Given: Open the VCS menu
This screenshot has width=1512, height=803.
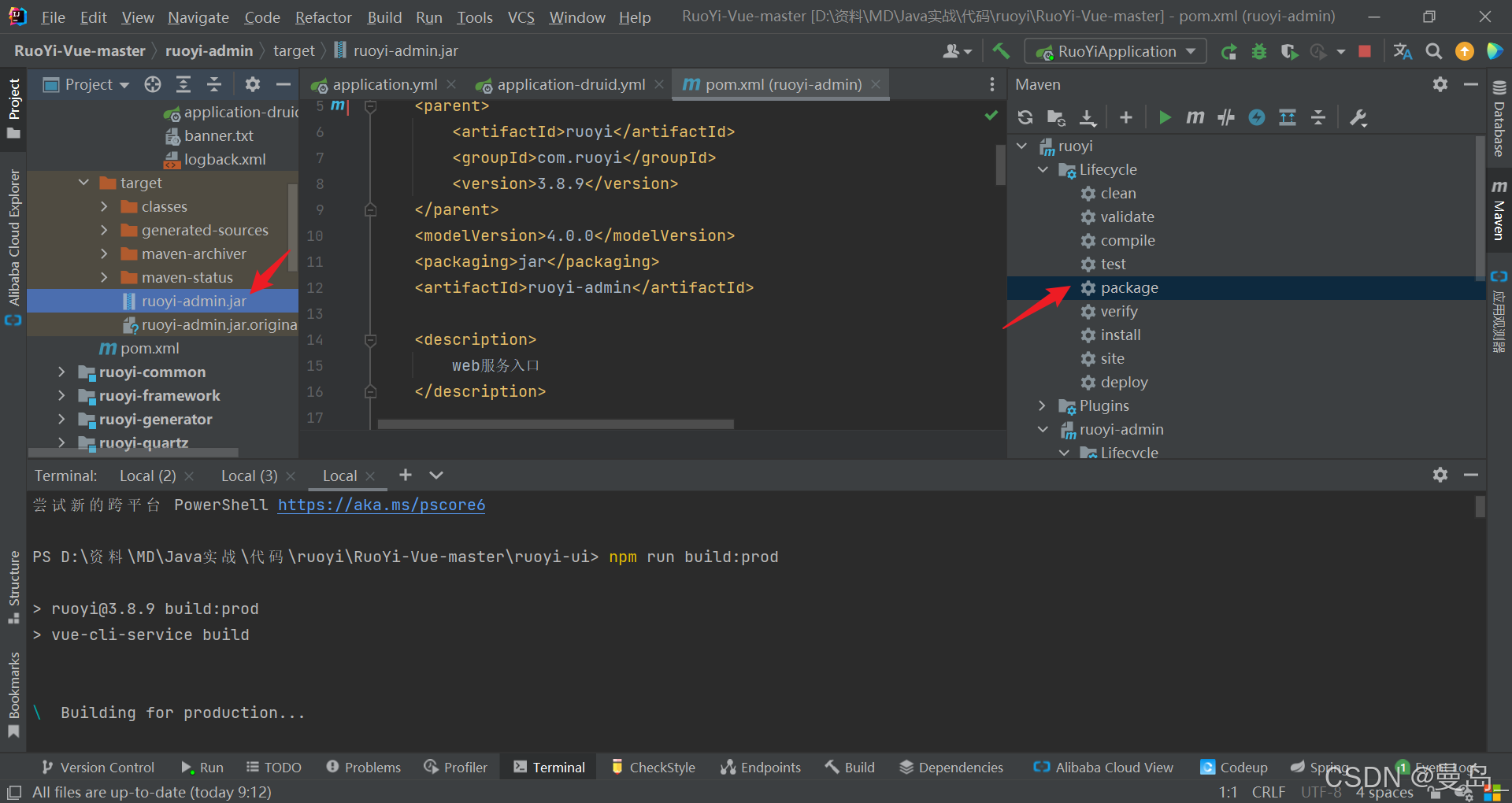Looking at the screenshot, I should coord(521,17).
